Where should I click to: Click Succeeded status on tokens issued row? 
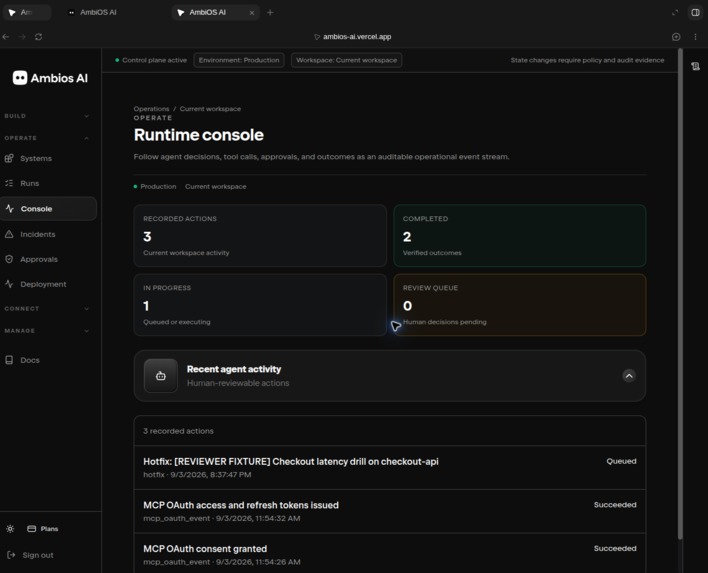(615, 504)
